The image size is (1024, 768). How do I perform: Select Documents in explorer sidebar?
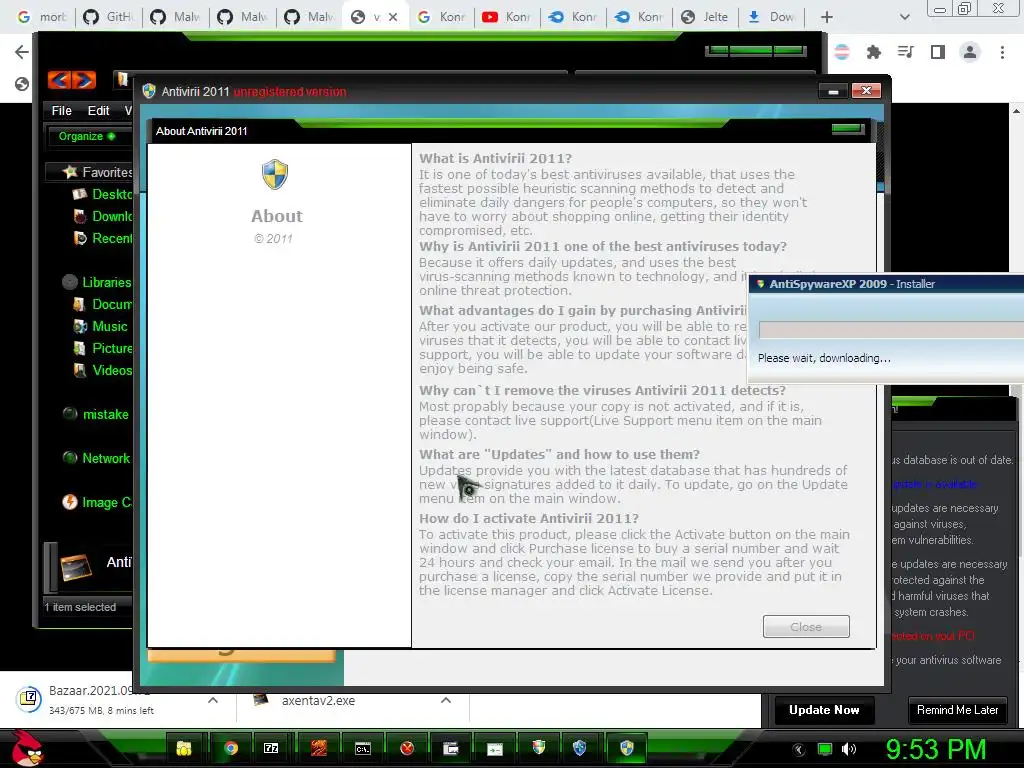click(102, 304)
